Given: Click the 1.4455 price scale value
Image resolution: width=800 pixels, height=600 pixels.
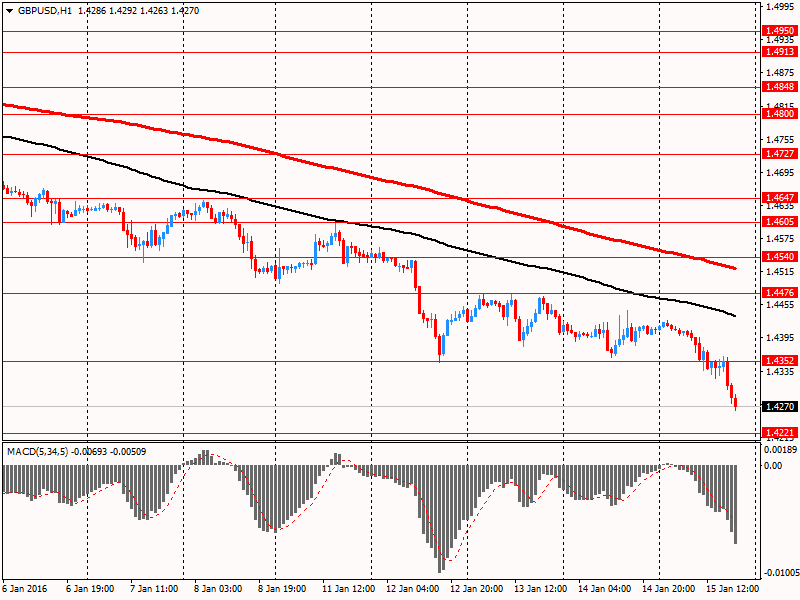Looking at the screenshot, I should click(x=780, y=305).
